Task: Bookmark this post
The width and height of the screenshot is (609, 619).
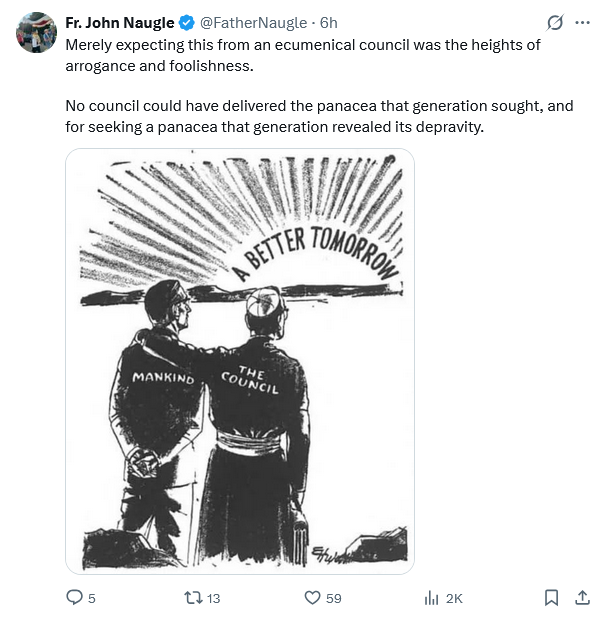Action: coord(551,598)
